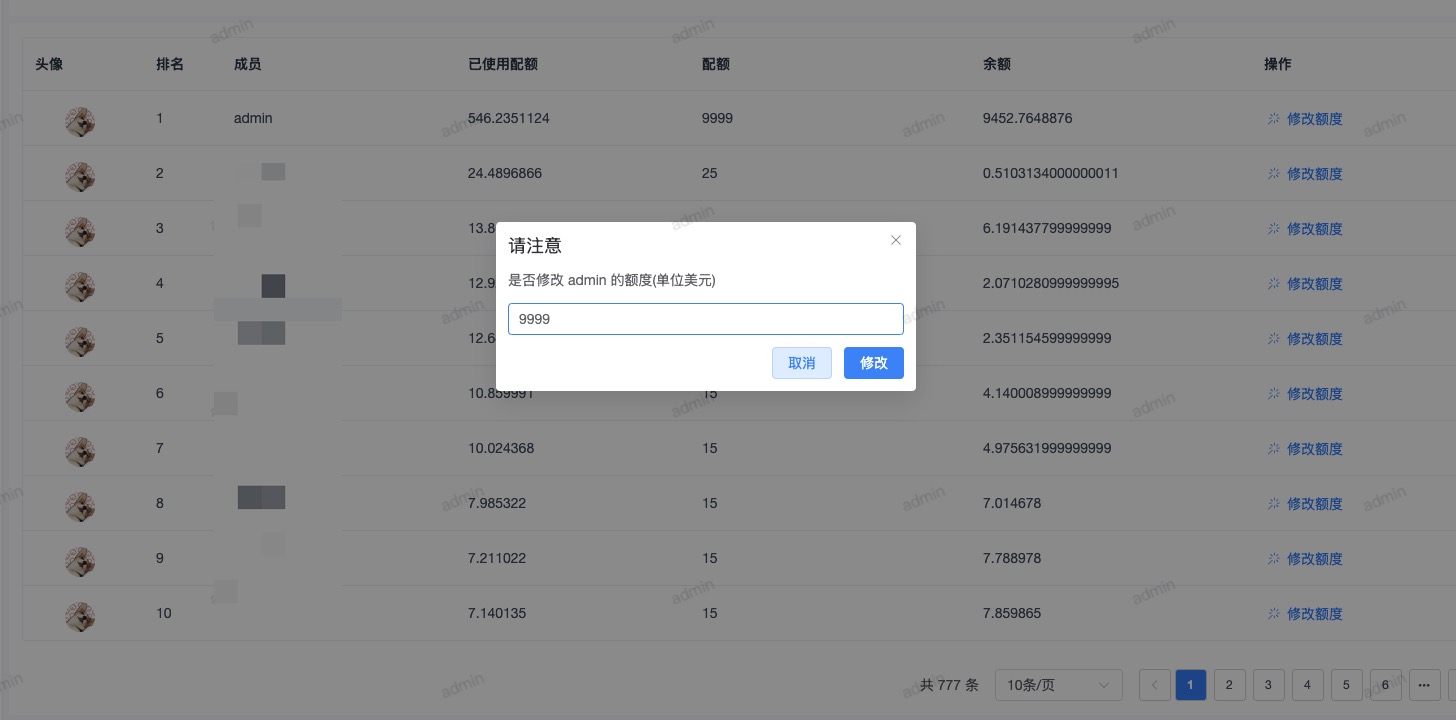Open the 10条/页 page size dropdown
The height and width of the screenshot is (720, 1456).
(x=1059, y=685)
